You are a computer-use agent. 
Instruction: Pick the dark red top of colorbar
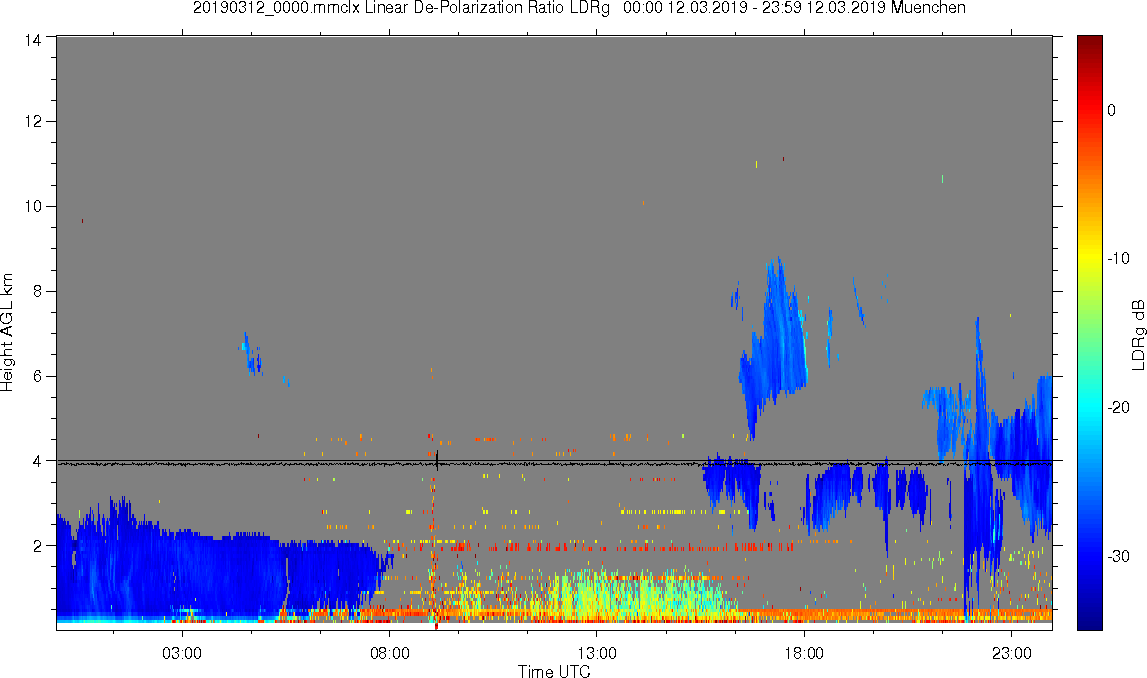tap(1089, 44)
